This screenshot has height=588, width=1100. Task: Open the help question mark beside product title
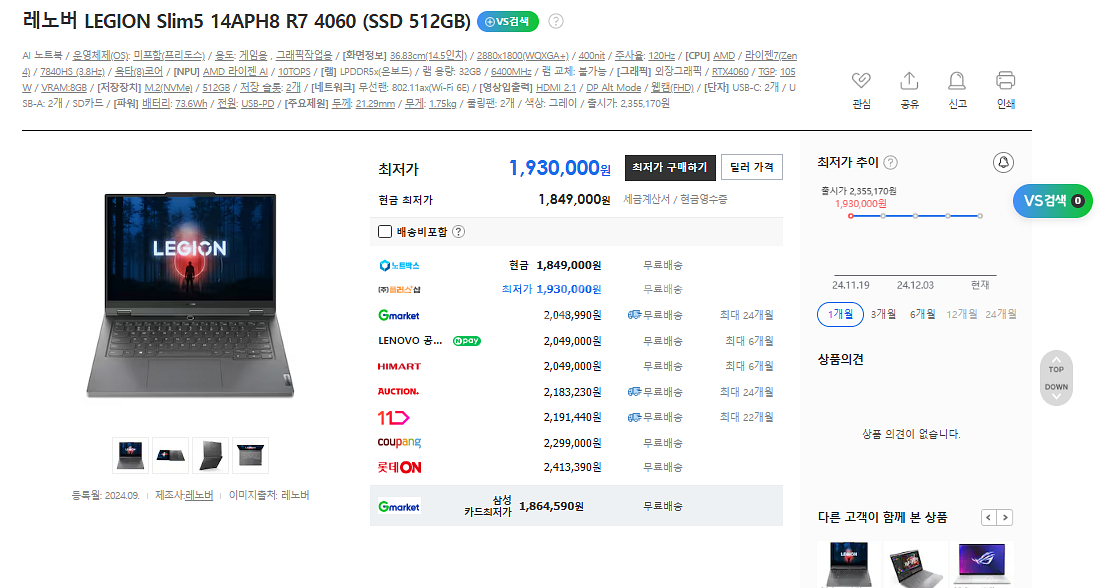coord(556,21)
